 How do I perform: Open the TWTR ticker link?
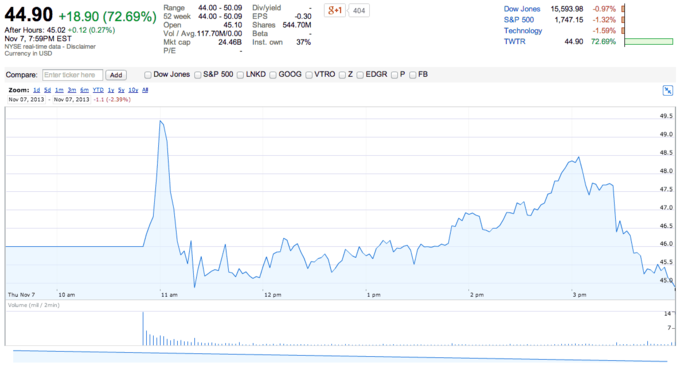[x=514, y=41]
